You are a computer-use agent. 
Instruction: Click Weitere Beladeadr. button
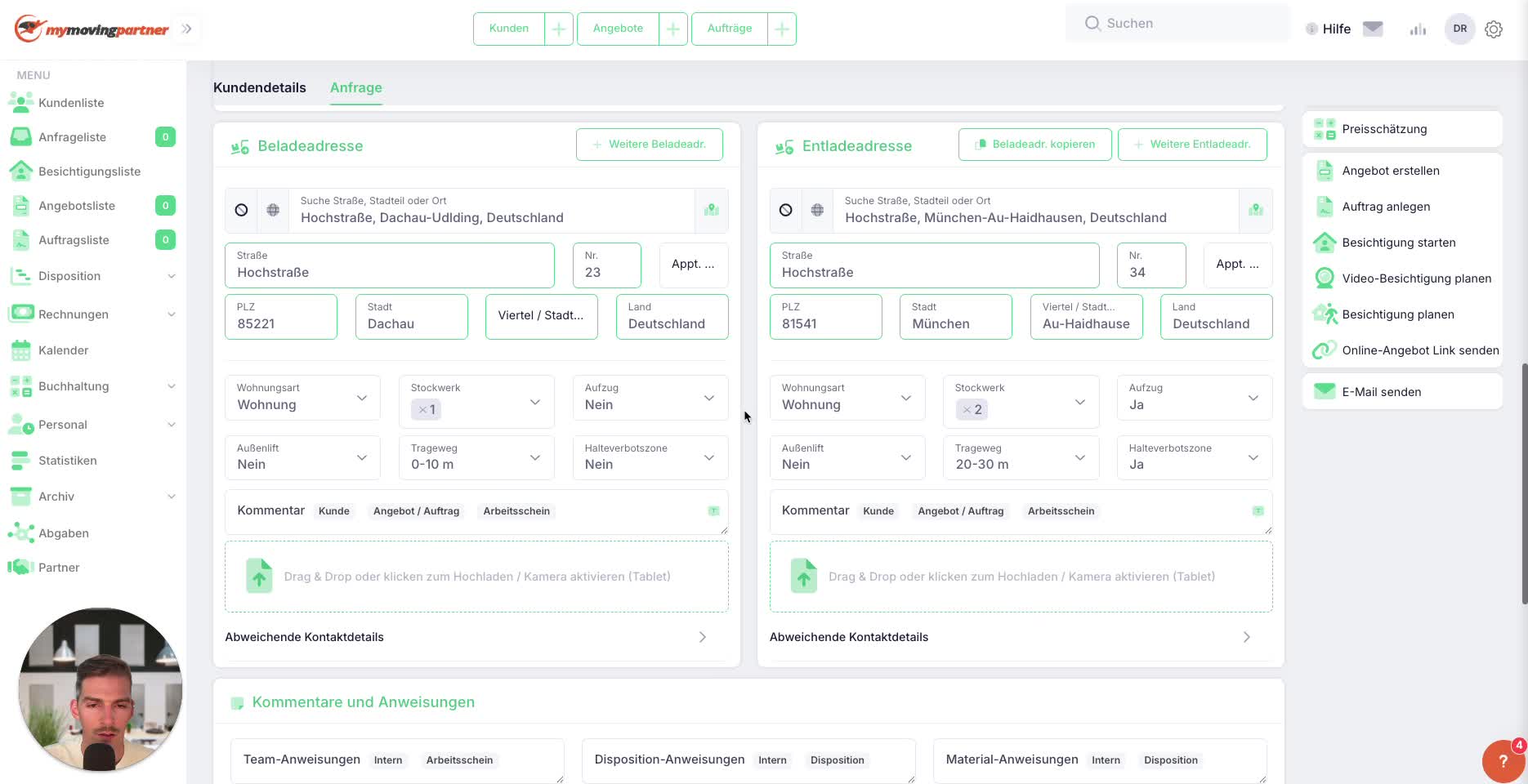coord(650,145)
